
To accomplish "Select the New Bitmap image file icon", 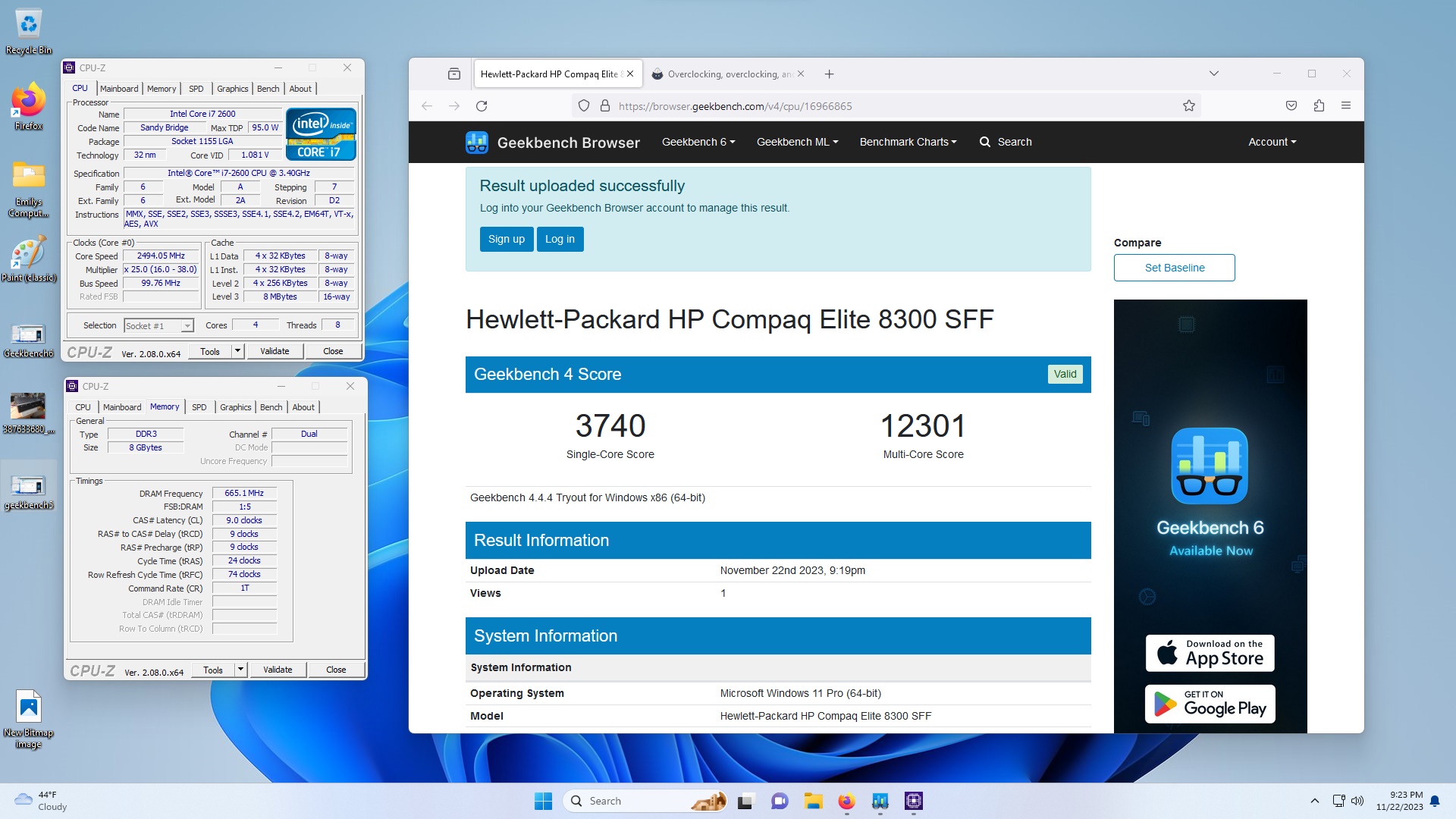I will [x=29, y=719].
